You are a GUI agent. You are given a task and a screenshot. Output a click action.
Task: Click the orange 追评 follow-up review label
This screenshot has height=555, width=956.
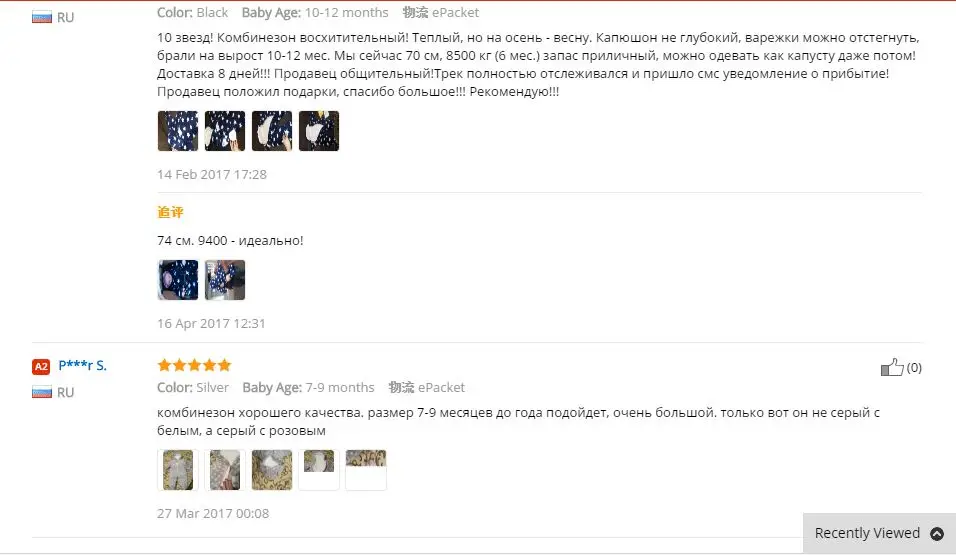pyautogui.click(x=170, y=212)
